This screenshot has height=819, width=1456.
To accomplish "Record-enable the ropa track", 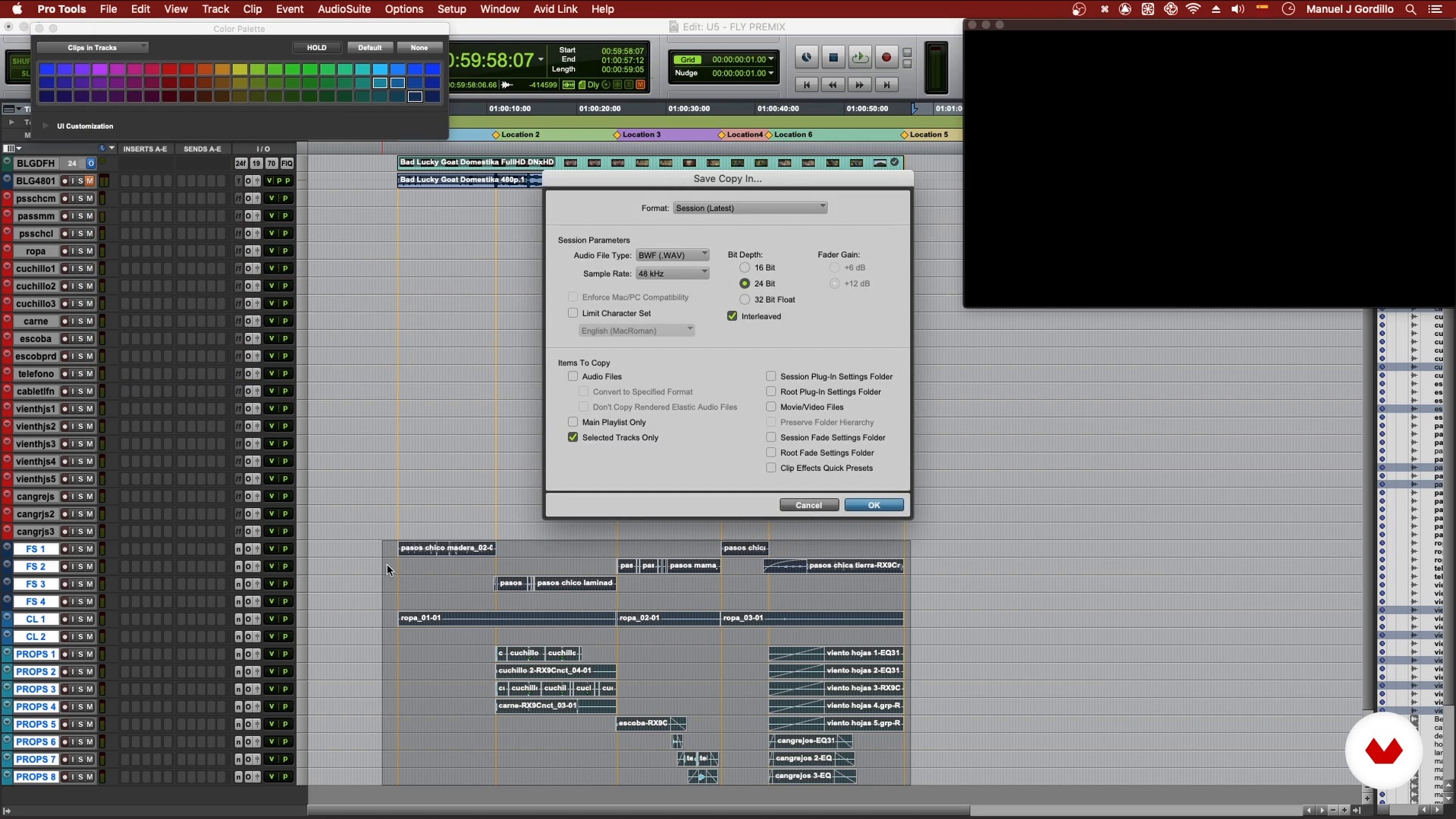I will [x=65, y=251].
